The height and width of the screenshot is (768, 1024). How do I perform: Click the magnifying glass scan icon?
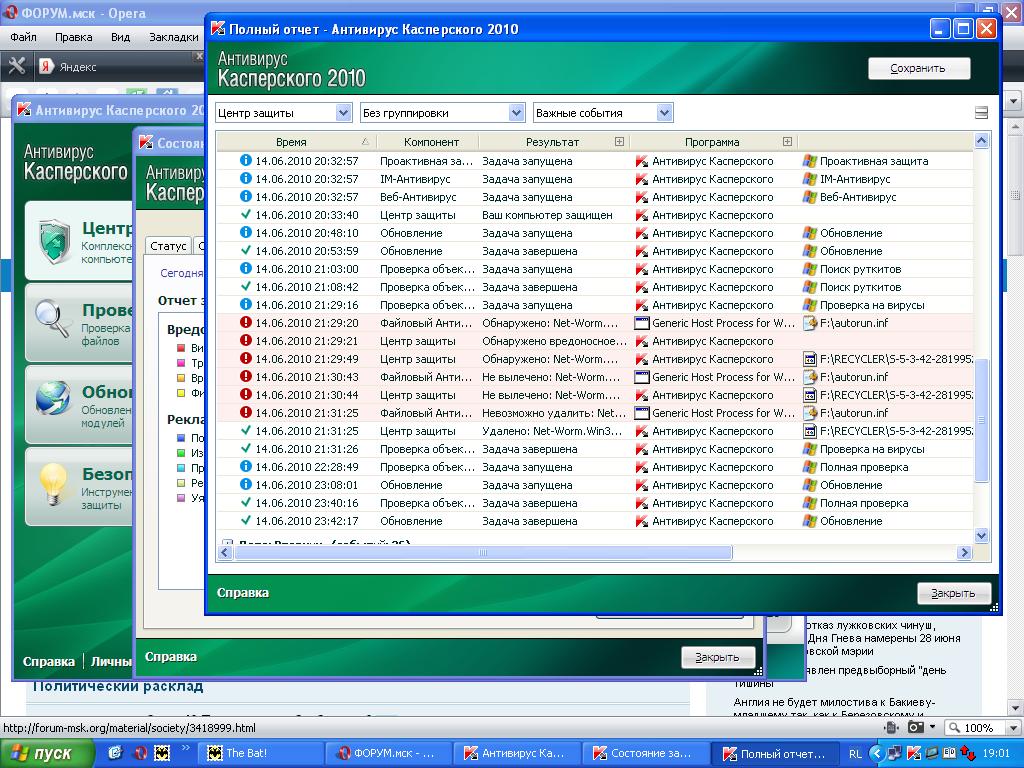pyautogui.click(x=52, y=320)
